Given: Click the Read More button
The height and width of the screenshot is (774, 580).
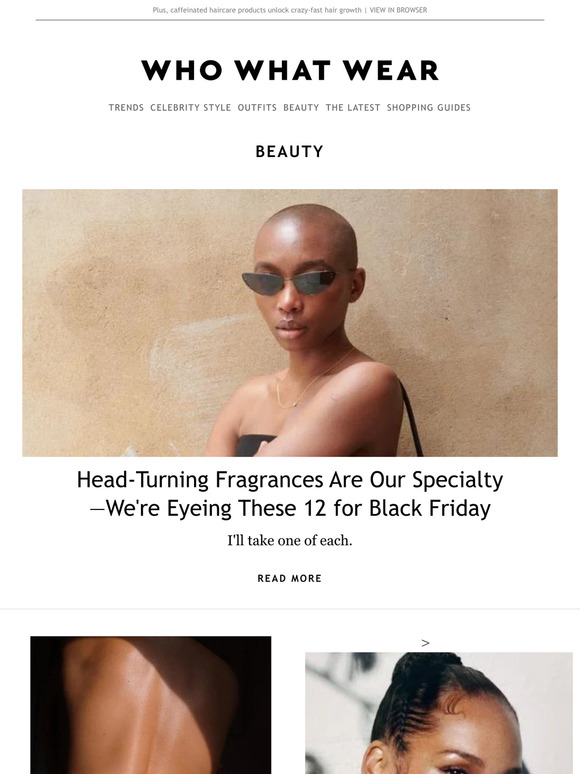Looking at the screenshot, I should coord(290,579).
